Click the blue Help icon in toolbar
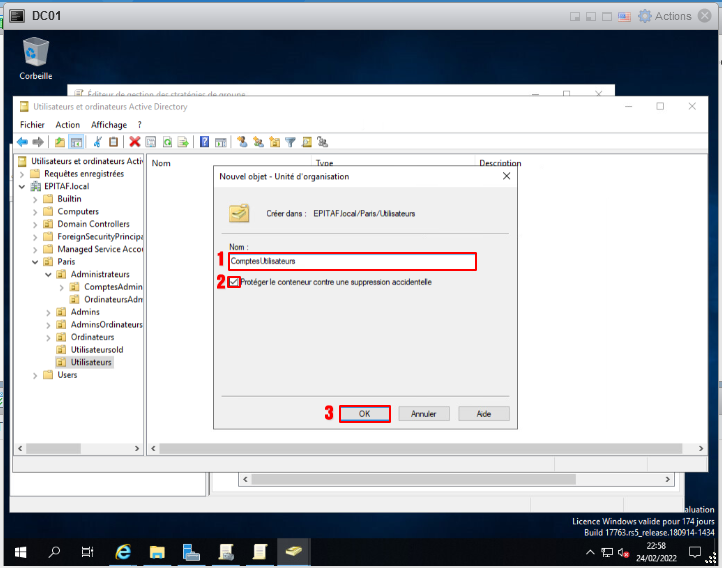Screen dimensions: 722x568 (x=204, y=142)
